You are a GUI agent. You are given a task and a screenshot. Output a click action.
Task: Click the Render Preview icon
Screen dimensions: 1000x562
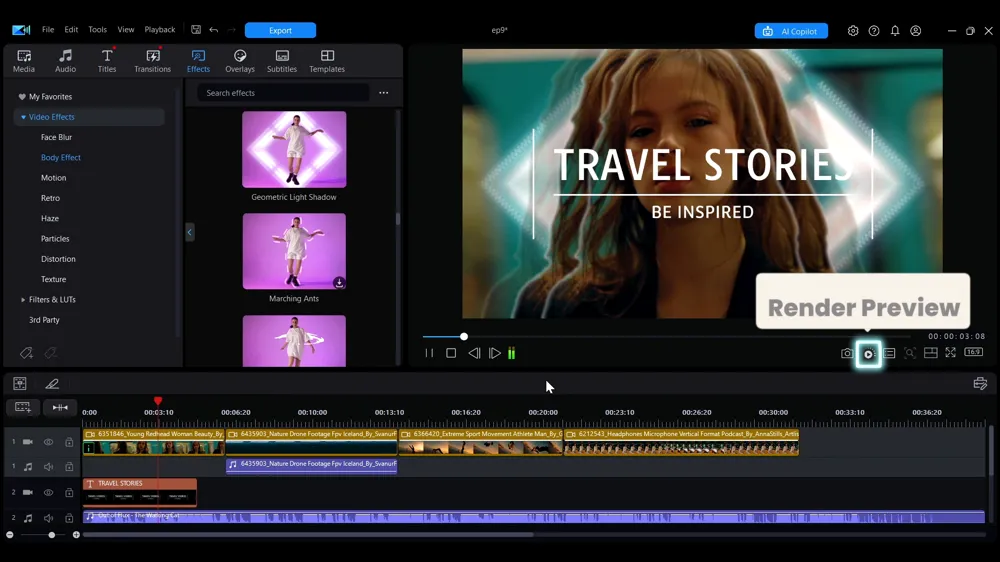[x=869, y=354]
